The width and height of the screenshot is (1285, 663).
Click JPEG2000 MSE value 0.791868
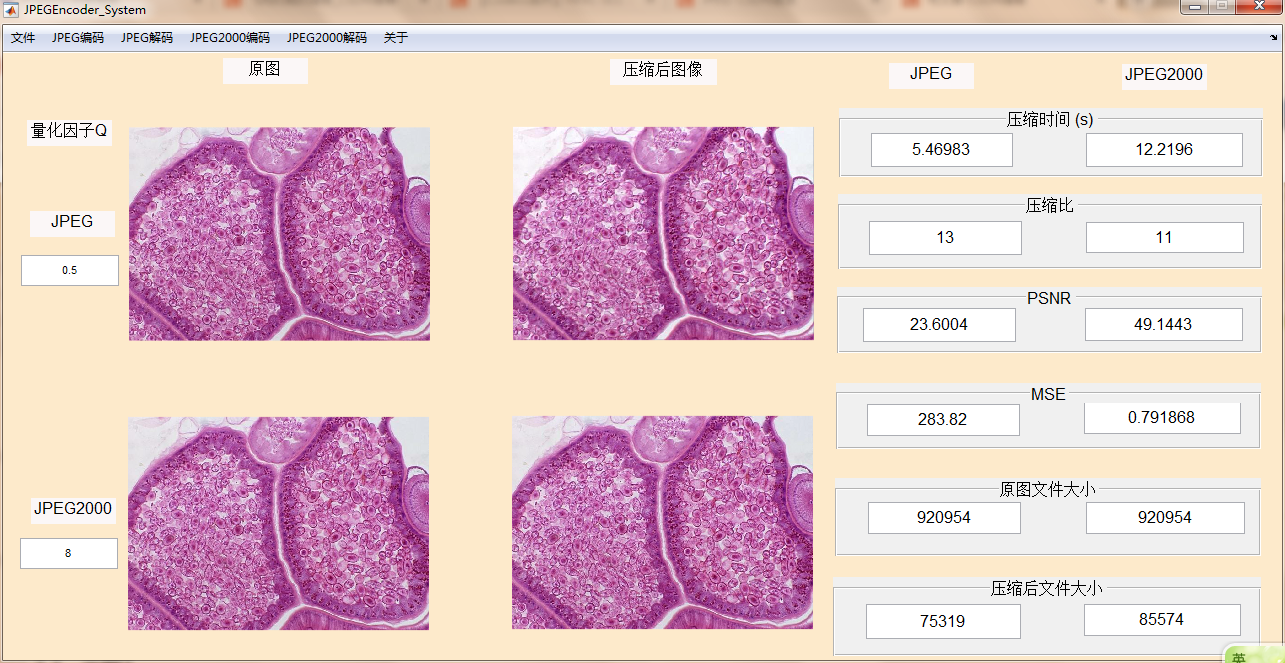pyautogui.click(x=1162, y=418)
